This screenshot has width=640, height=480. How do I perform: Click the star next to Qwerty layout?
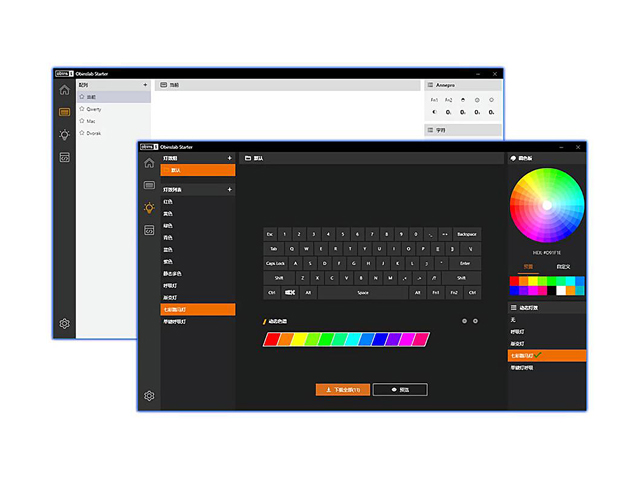[81, 109]
